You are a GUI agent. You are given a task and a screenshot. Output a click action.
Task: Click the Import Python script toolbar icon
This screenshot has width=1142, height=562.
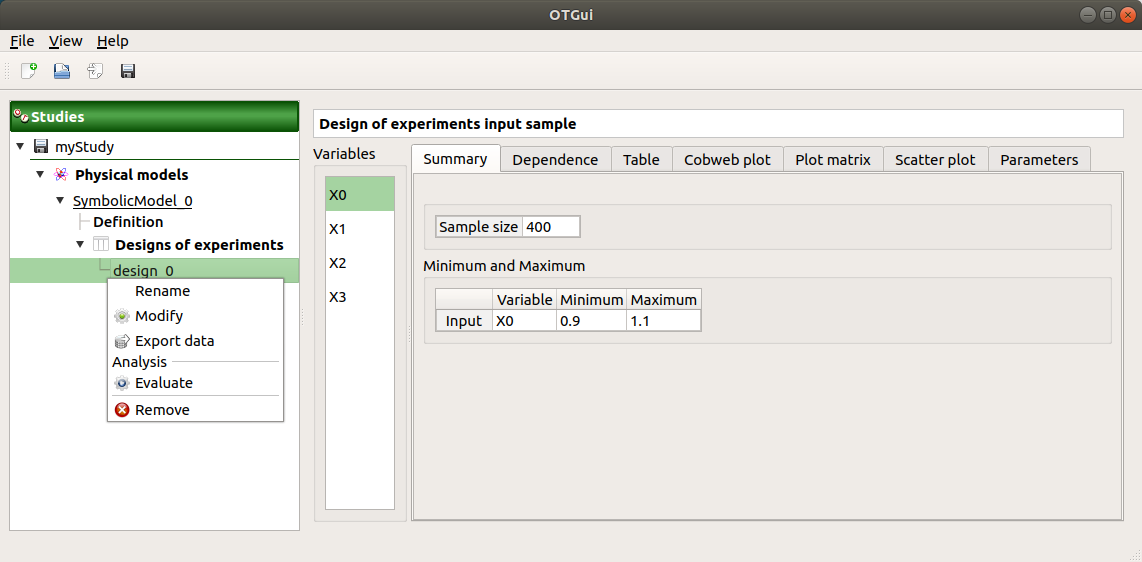(x=95, y=71)
